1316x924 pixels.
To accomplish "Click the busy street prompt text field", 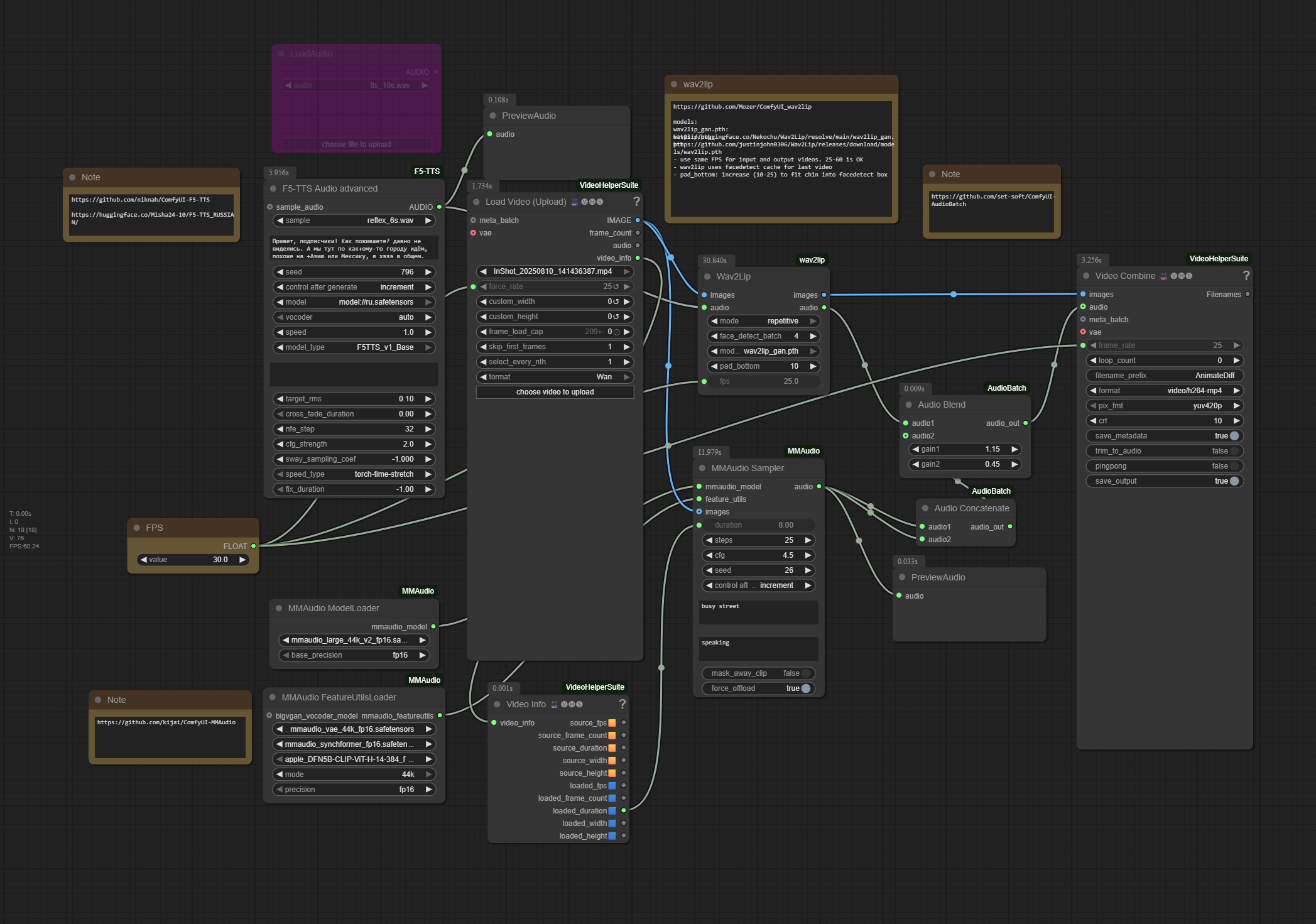I will pyautogui.click(x=758, y=612).
